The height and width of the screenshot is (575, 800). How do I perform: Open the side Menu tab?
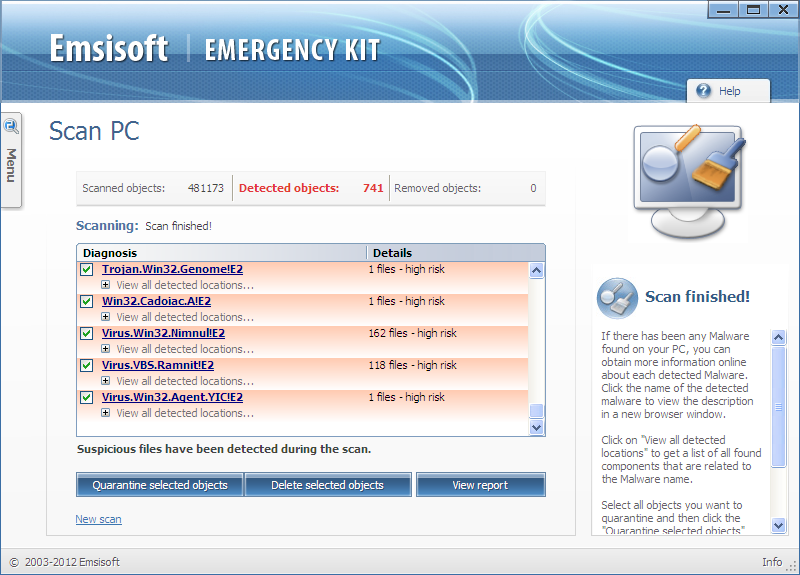pos(11,160)
